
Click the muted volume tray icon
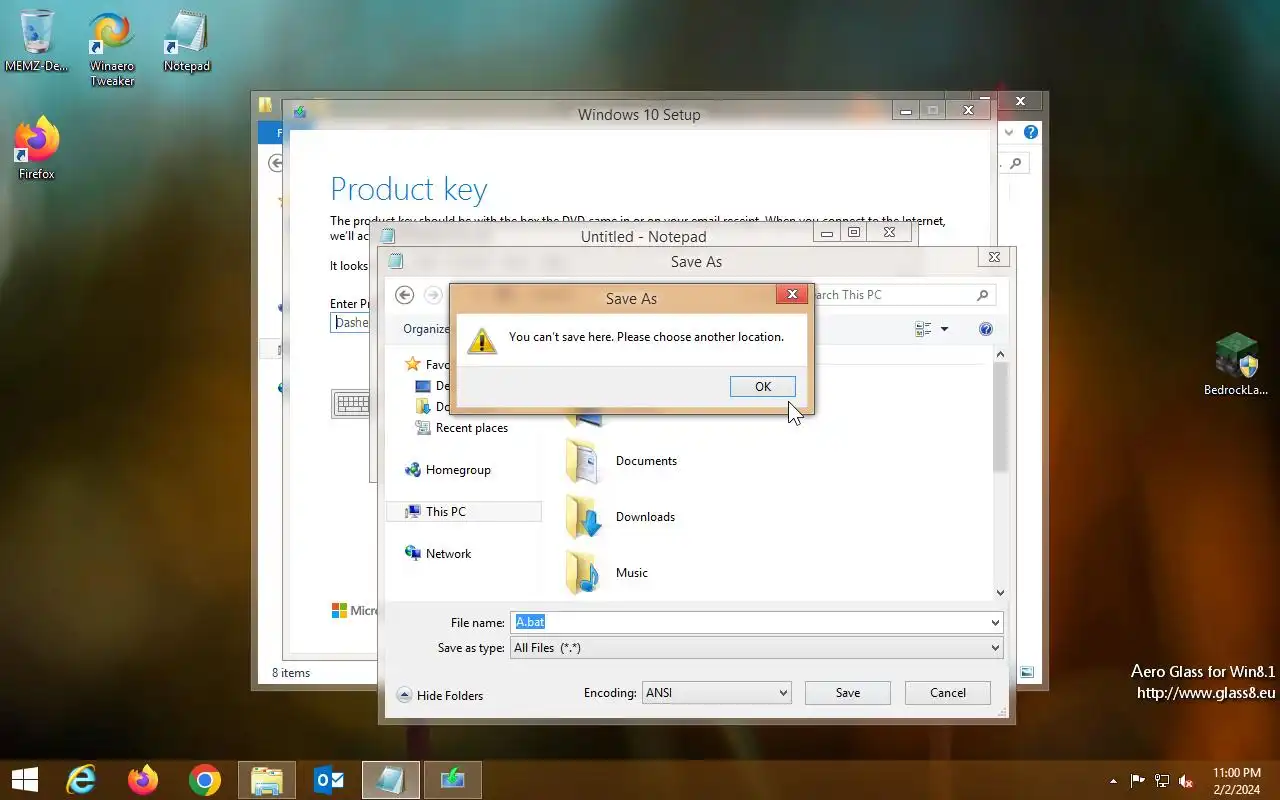(x=1186, y=781)
